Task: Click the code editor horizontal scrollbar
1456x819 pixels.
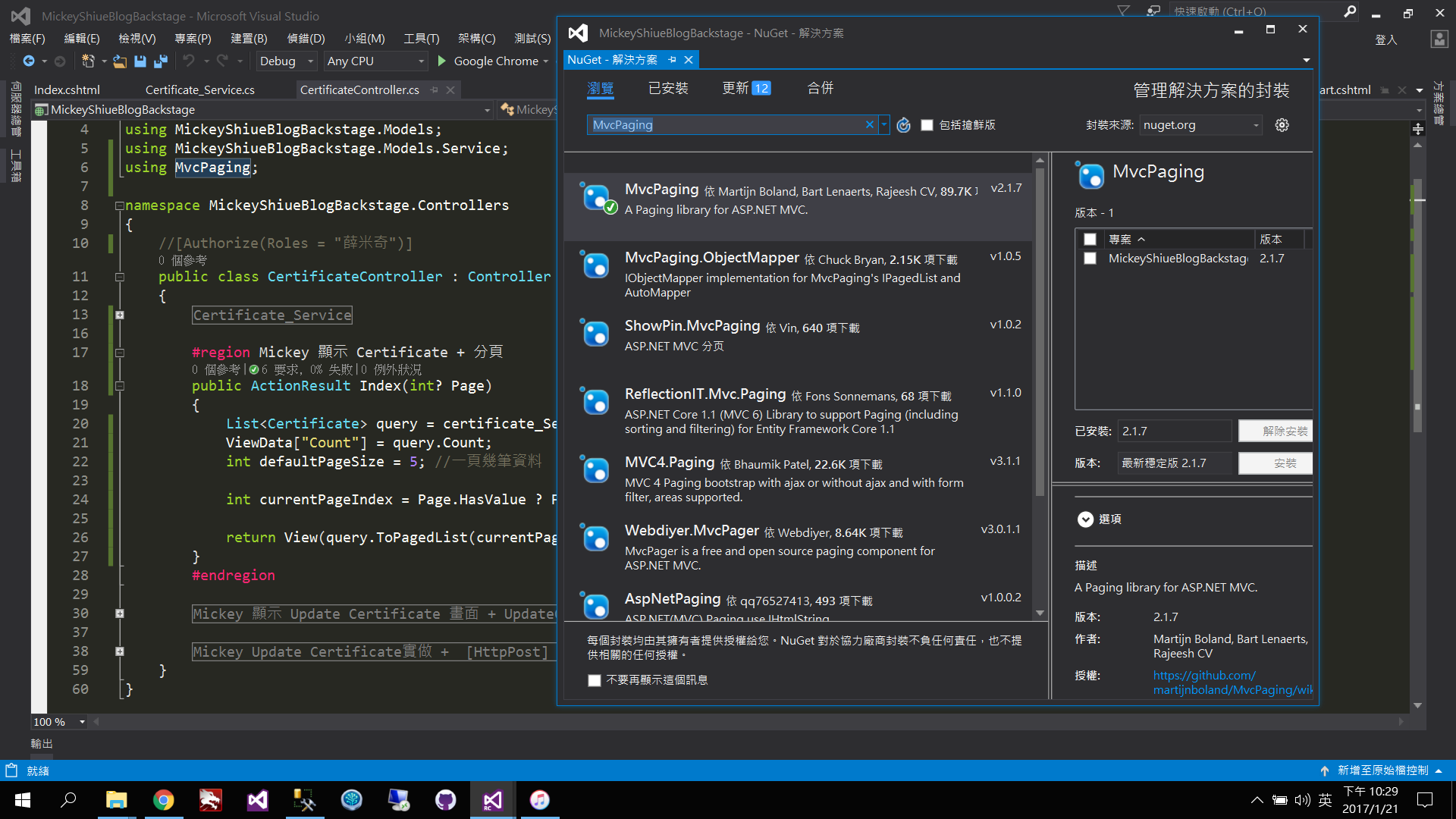Action: pyautogui.click(x=749, y=722)
